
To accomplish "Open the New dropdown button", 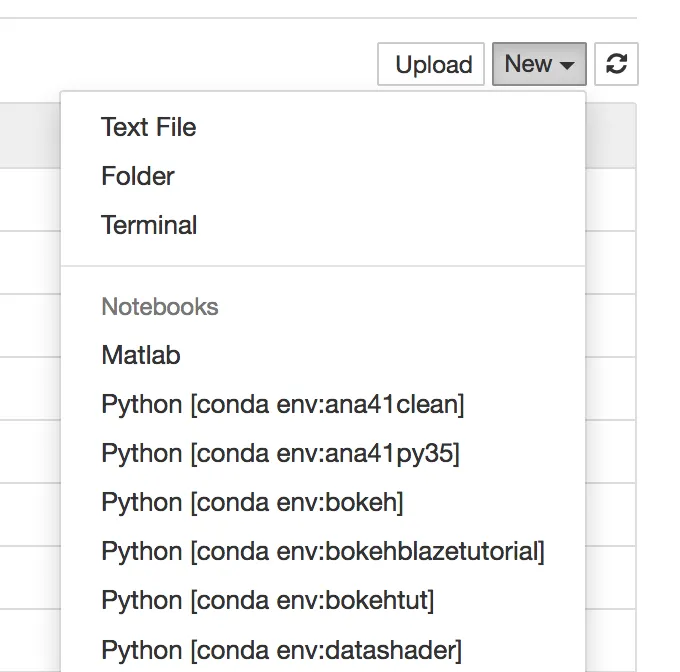I will tap(537, 65).
